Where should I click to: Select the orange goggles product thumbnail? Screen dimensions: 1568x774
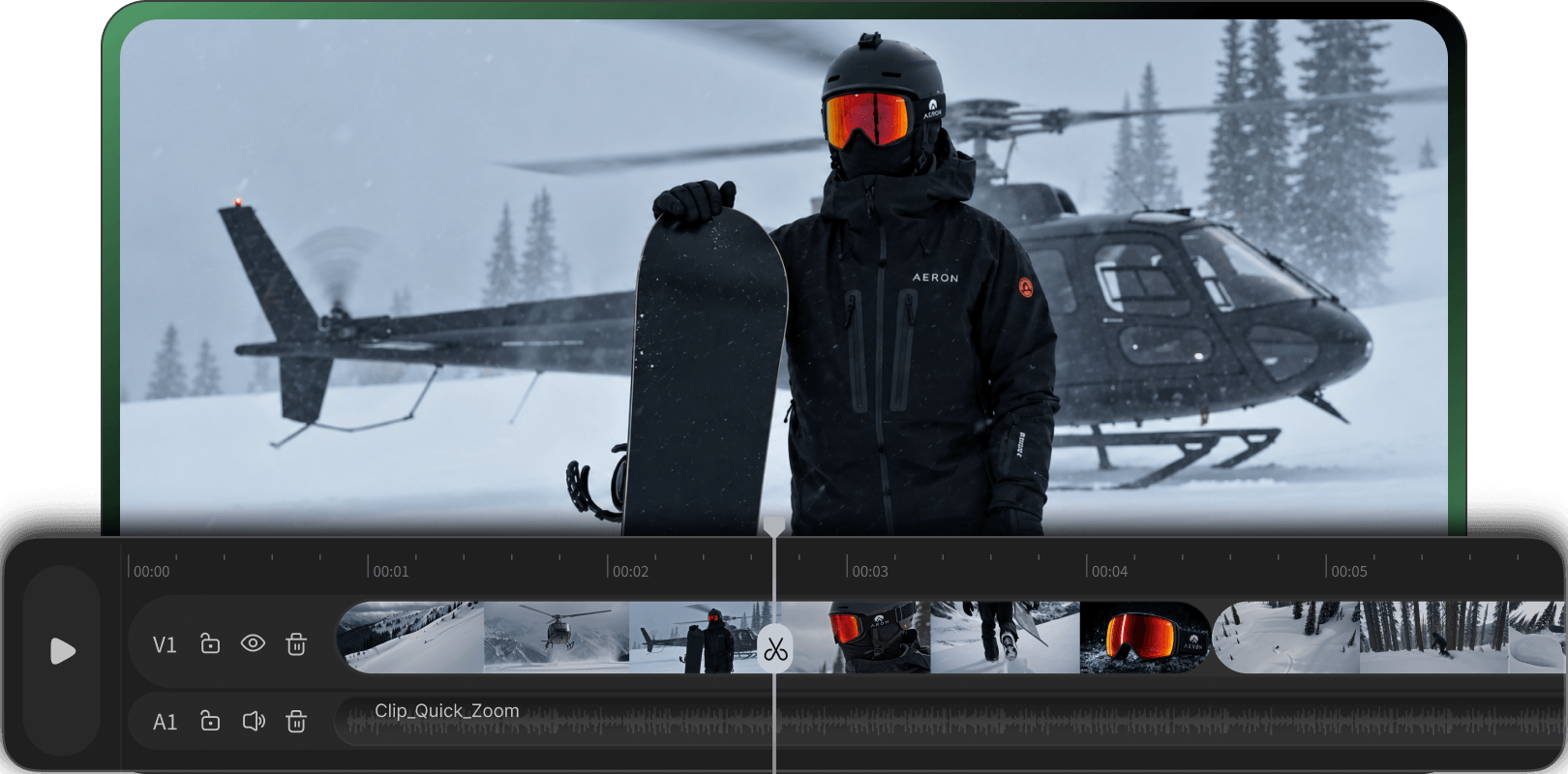[1145, 638]
